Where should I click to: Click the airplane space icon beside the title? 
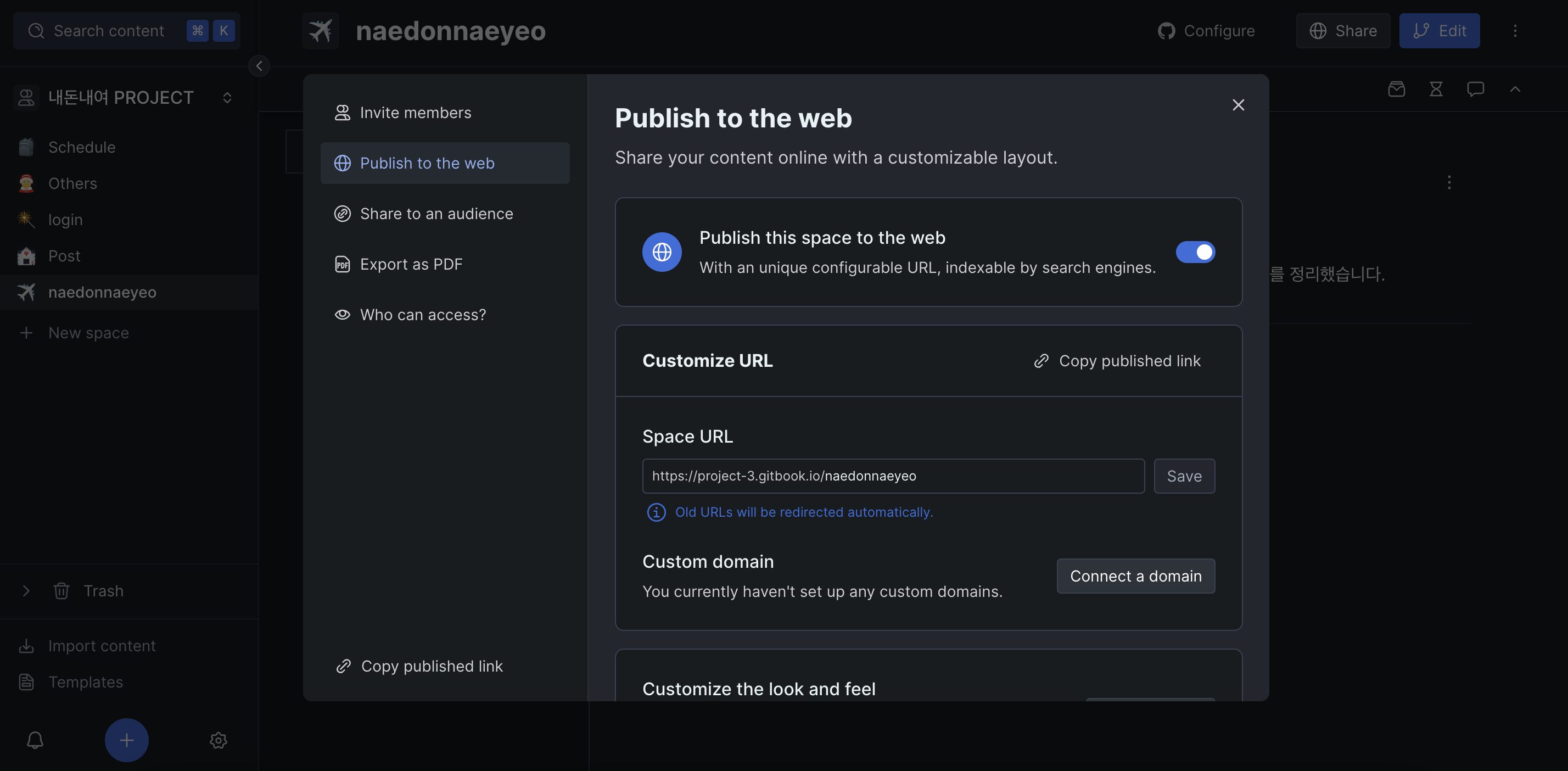click(320, 31)
